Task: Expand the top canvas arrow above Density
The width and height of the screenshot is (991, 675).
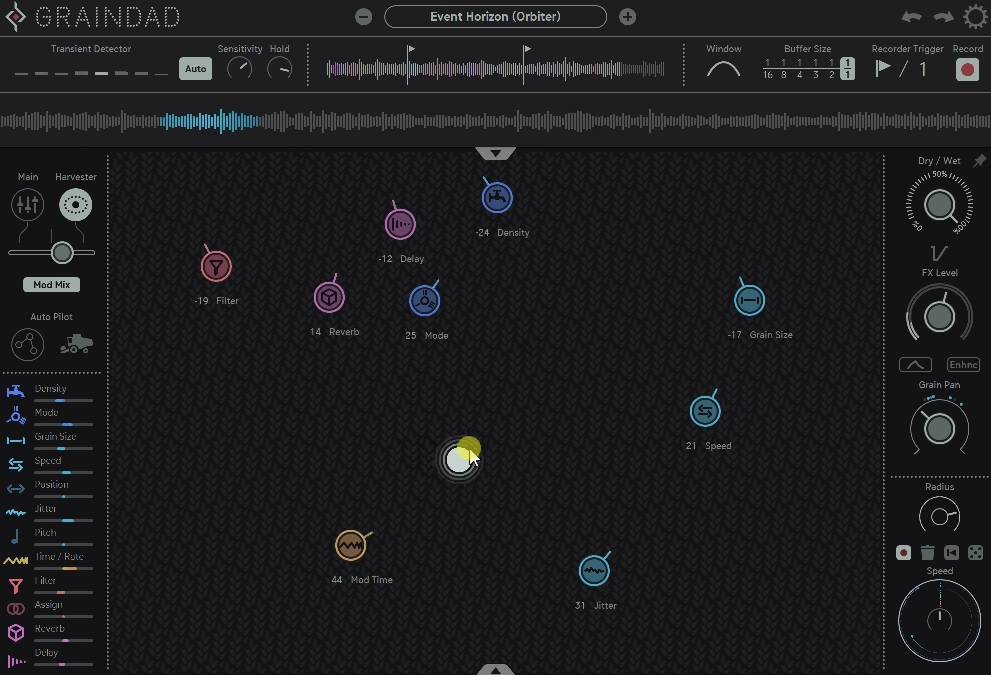Action: (495, 151)
